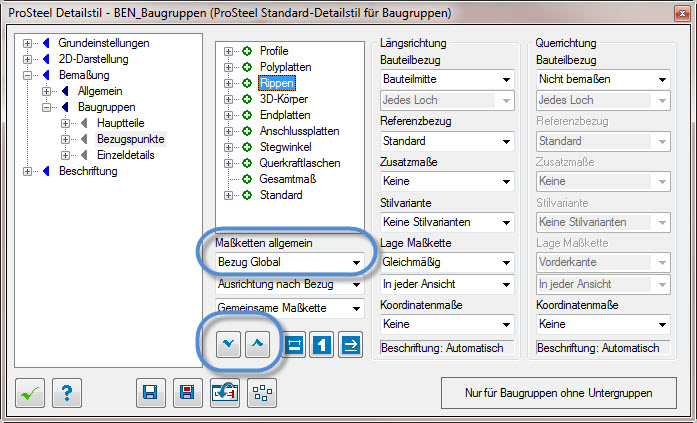This screenshot has height=423, width=697.
Task: Open the Gleichmäßig Lage Maßkette dropdown
Action: (x=447, y=262)
